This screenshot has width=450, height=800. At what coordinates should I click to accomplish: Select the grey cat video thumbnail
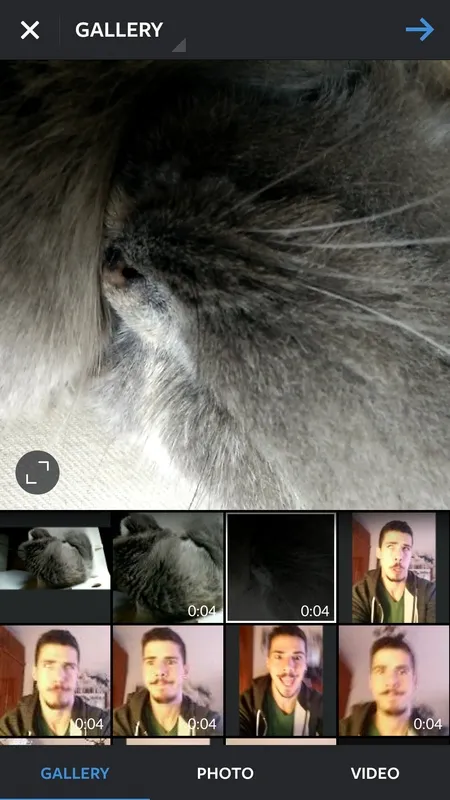(168, 567)
